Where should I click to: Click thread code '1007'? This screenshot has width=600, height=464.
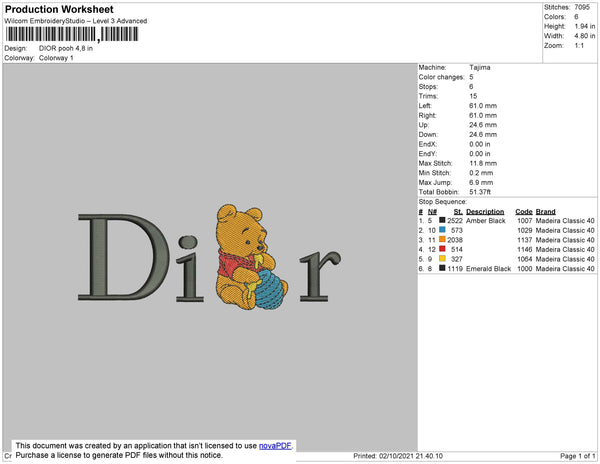point(525,221)
